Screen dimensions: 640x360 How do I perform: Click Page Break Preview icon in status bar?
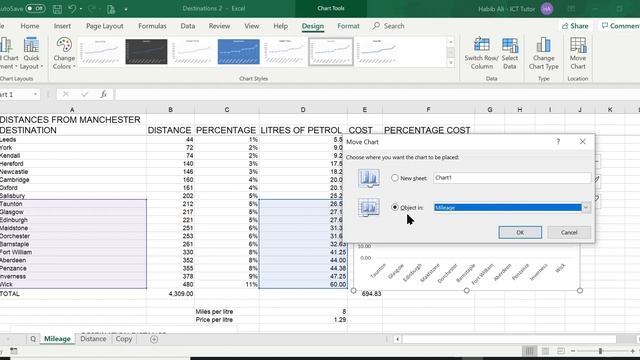click(561, 351)
